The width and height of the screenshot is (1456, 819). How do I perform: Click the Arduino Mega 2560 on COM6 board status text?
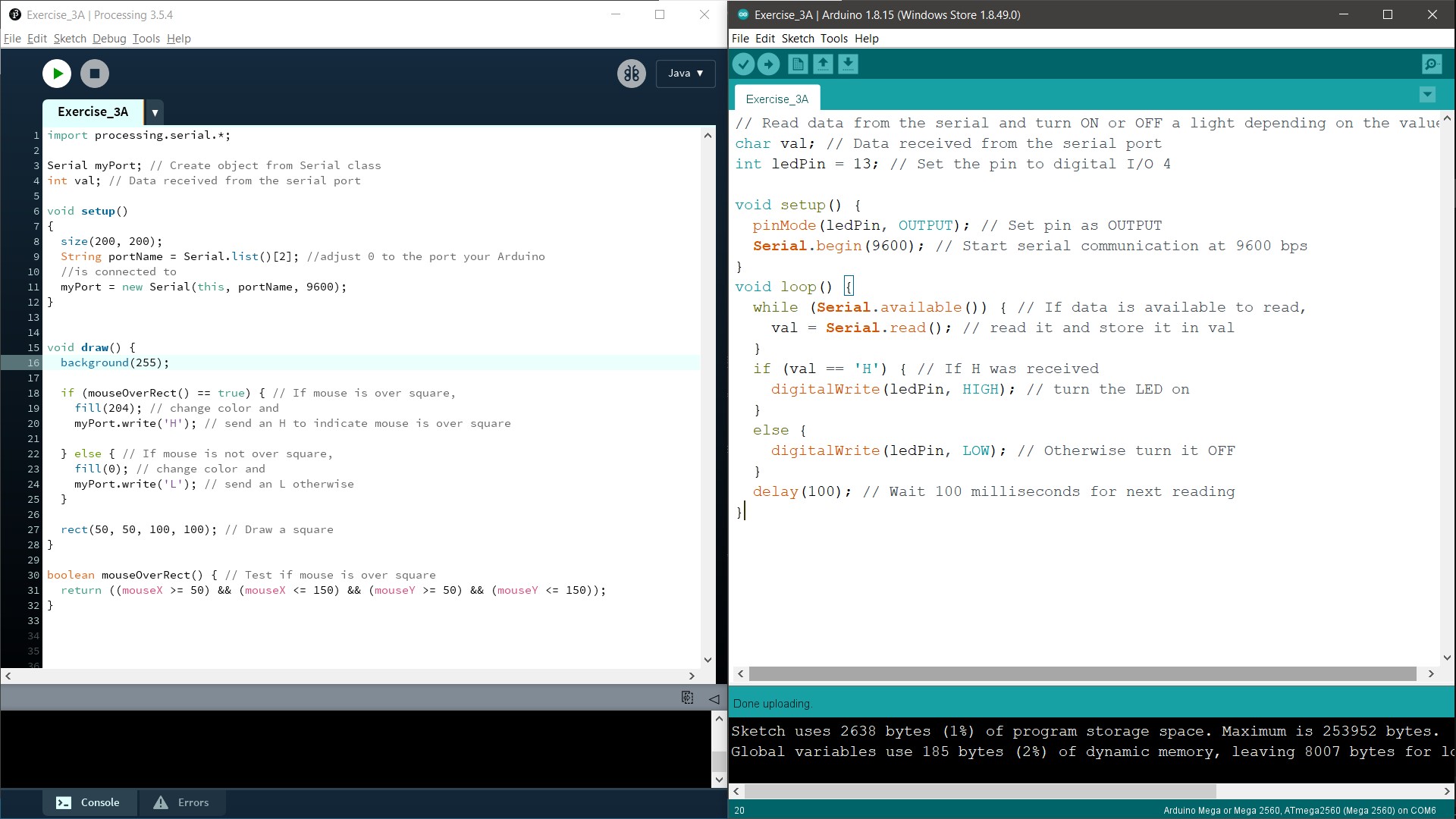pos(1300,811)
